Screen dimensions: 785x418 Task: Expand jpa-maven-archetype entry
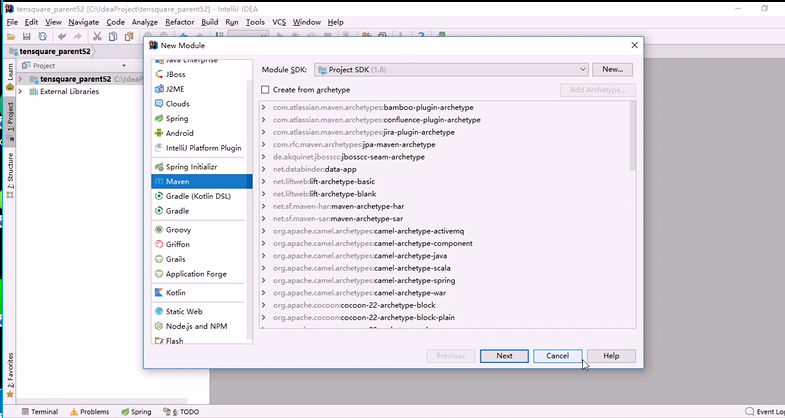[264, 145]
